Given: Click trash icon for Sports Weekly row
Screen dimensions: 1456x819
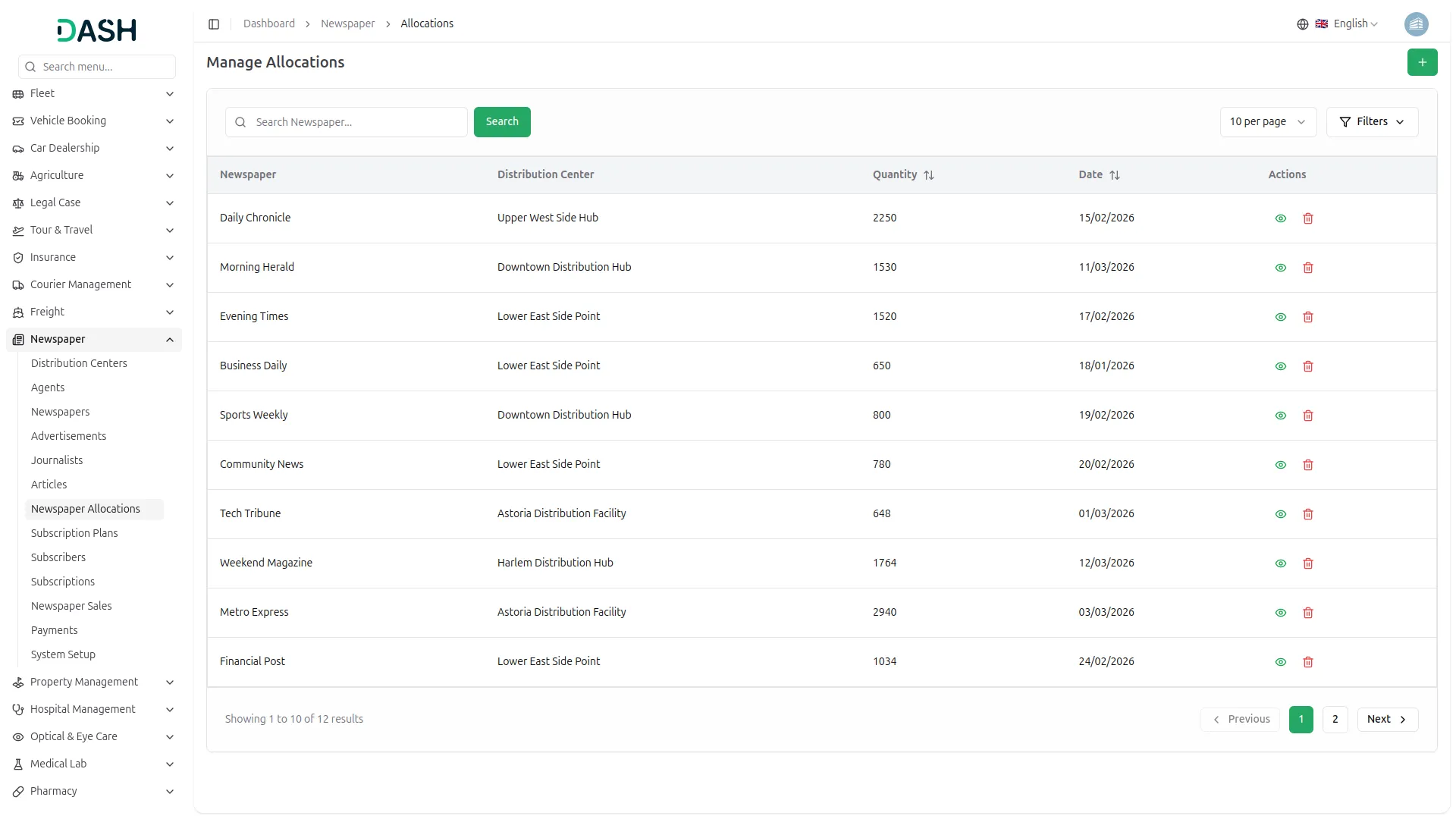Looking at the screenshot, I should click(1307, 416).
